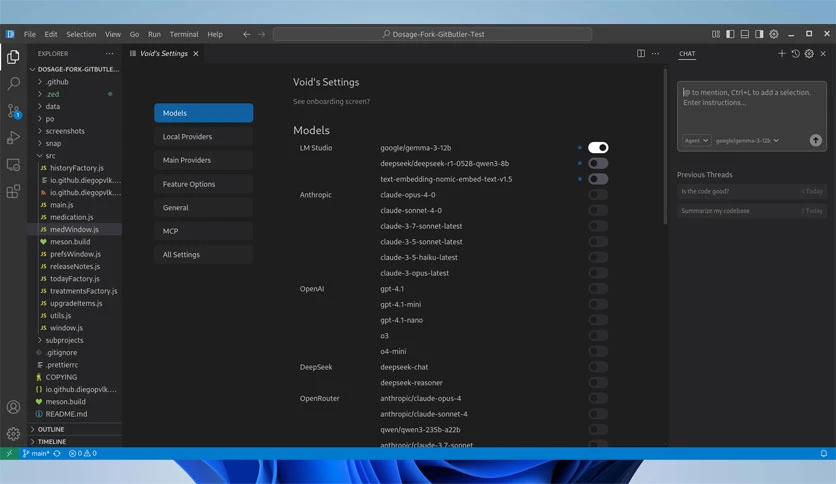The height and width of the screenshot is (484, 836).
Task: Click the settings editor vertical scrollbar
Action: 665,147
